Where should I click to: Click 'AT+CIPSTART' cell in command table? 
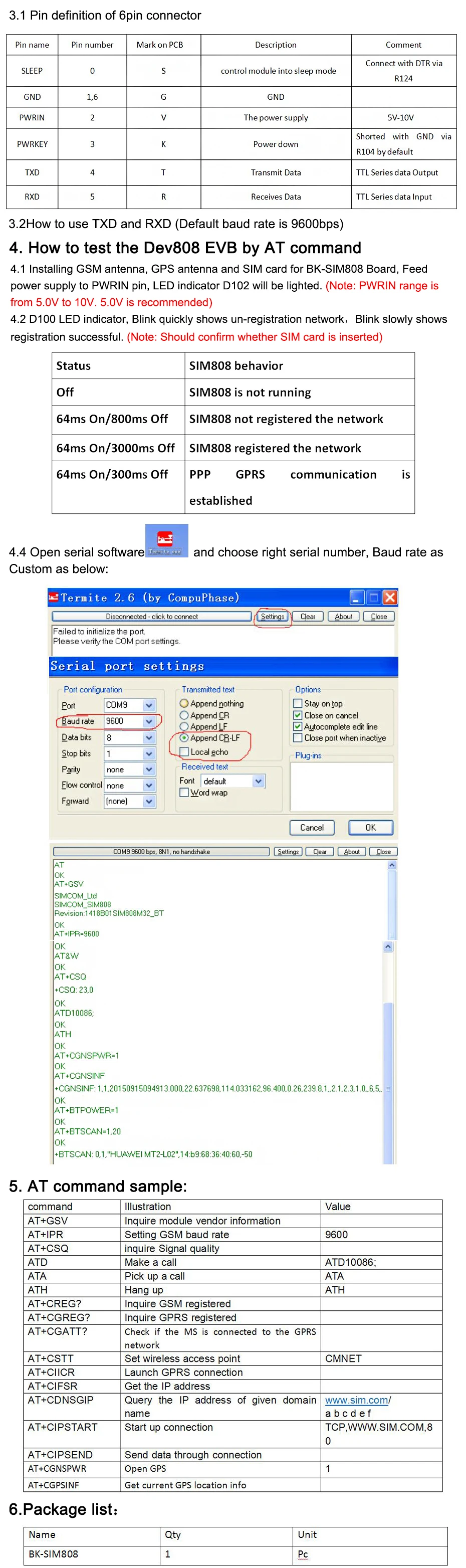click(72, 1434)
